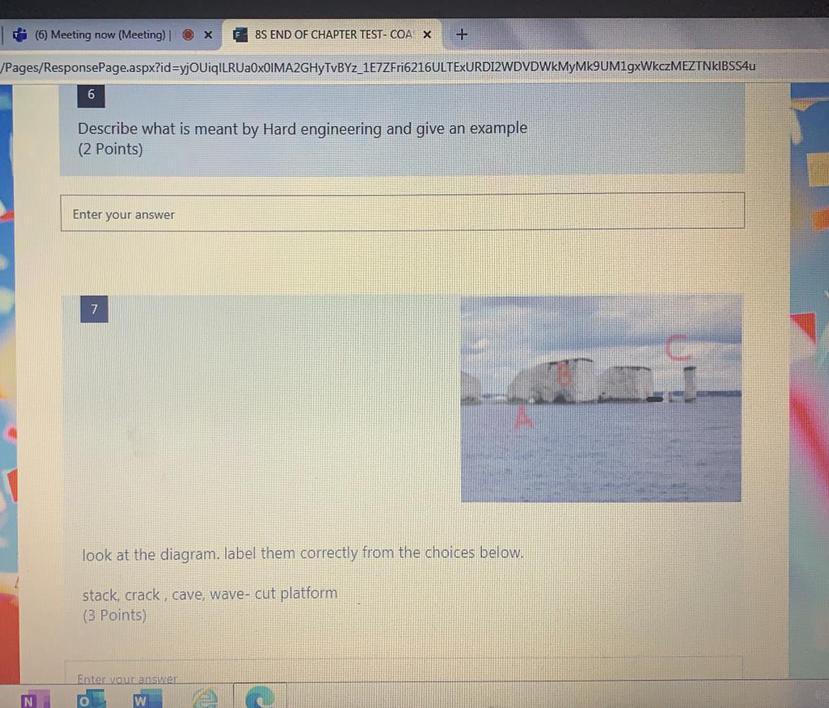Click the ResponsePage.aspx URL in the address bar
This screenshot has height=708, width=829.
[378, 67]
